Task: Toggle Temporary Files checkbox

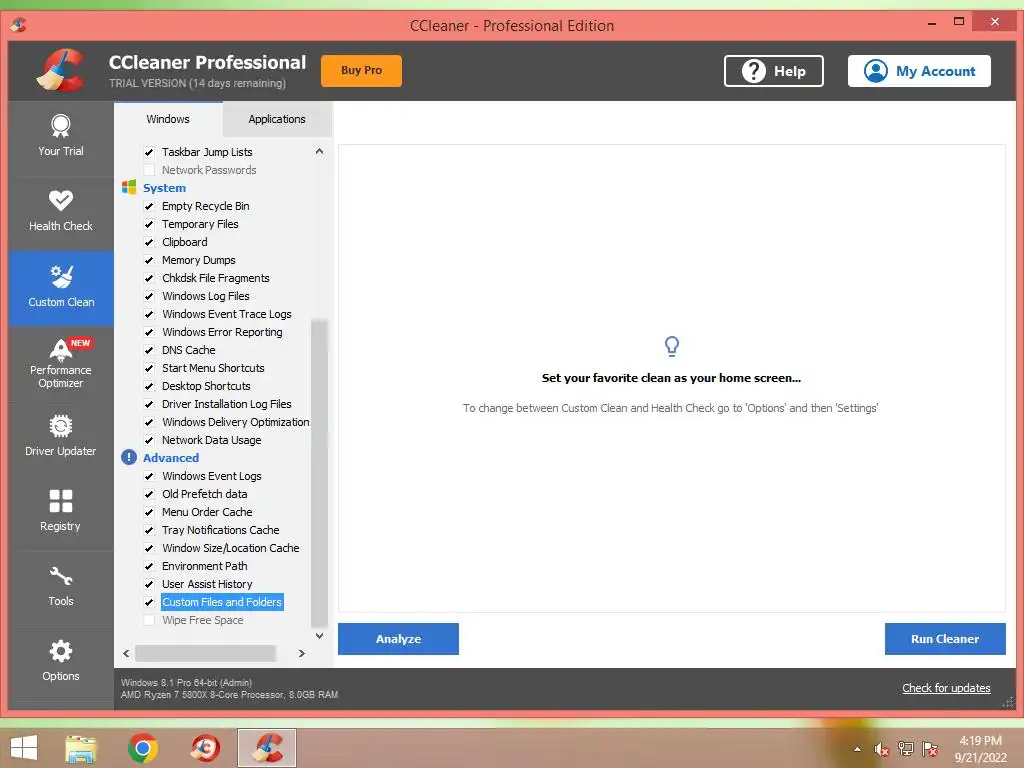Action: [149, 224]
